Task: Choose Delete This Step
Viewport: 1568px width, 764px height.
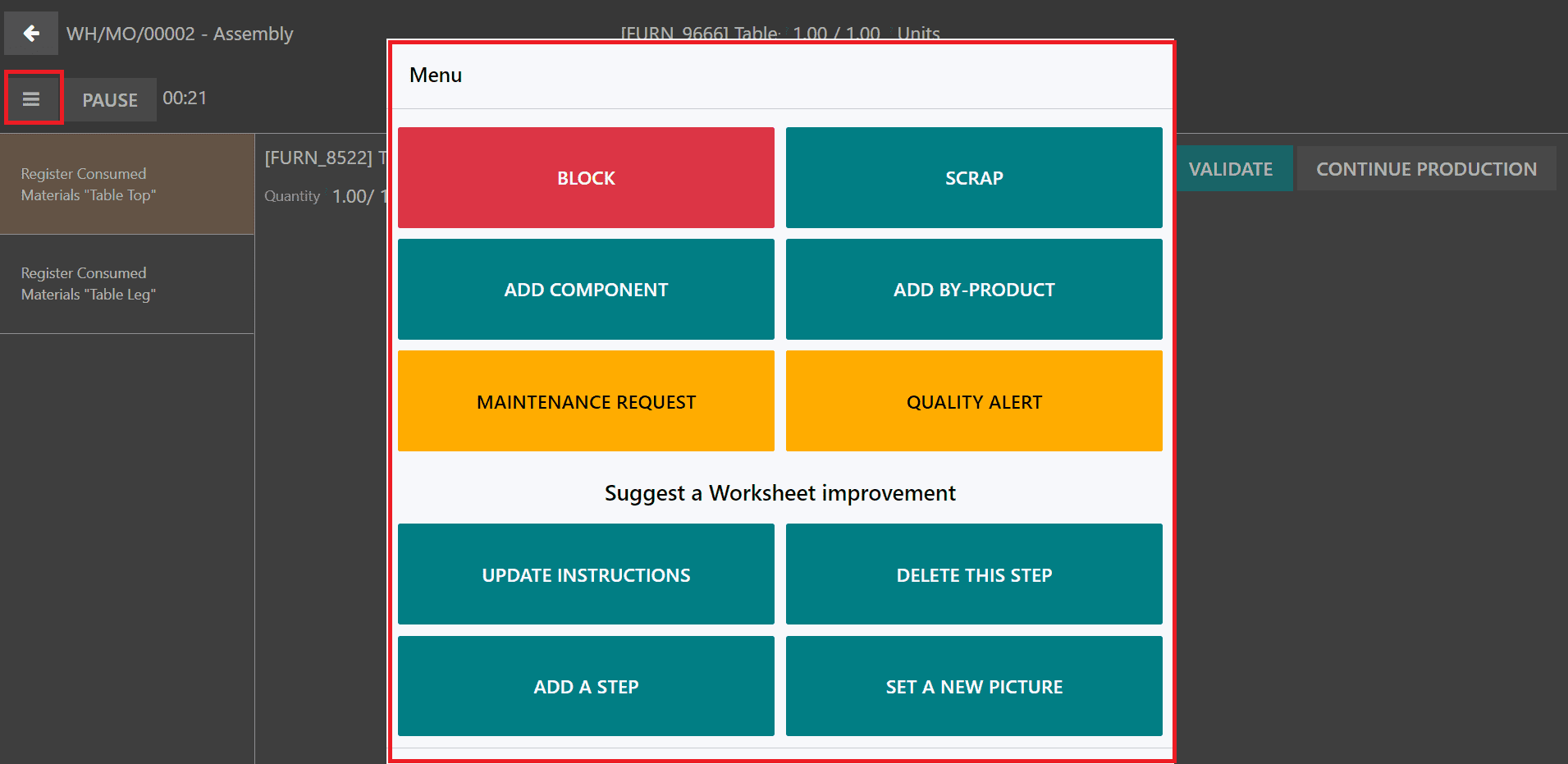Action: pos(974,574)
